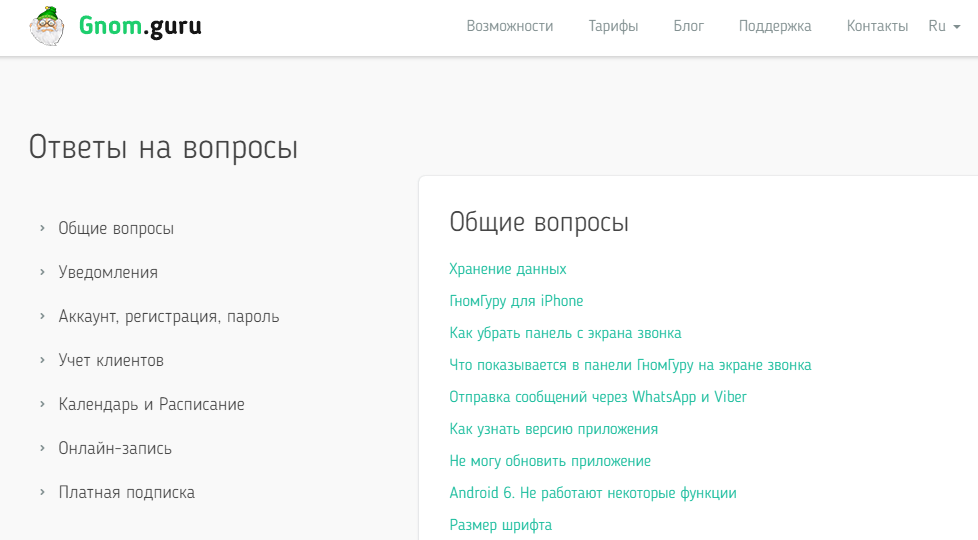Image resolution: width=978 pixels, height=540 pixels.
Task: Click the Gnom.guru gnome logo icon
Action: click(x=47, y=27)
